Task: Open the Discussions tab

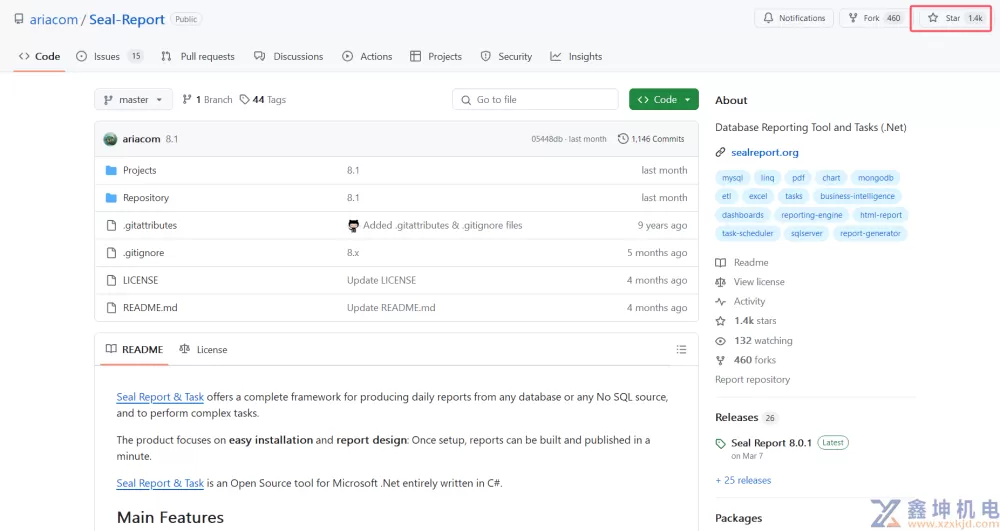Action: point(288,57)
